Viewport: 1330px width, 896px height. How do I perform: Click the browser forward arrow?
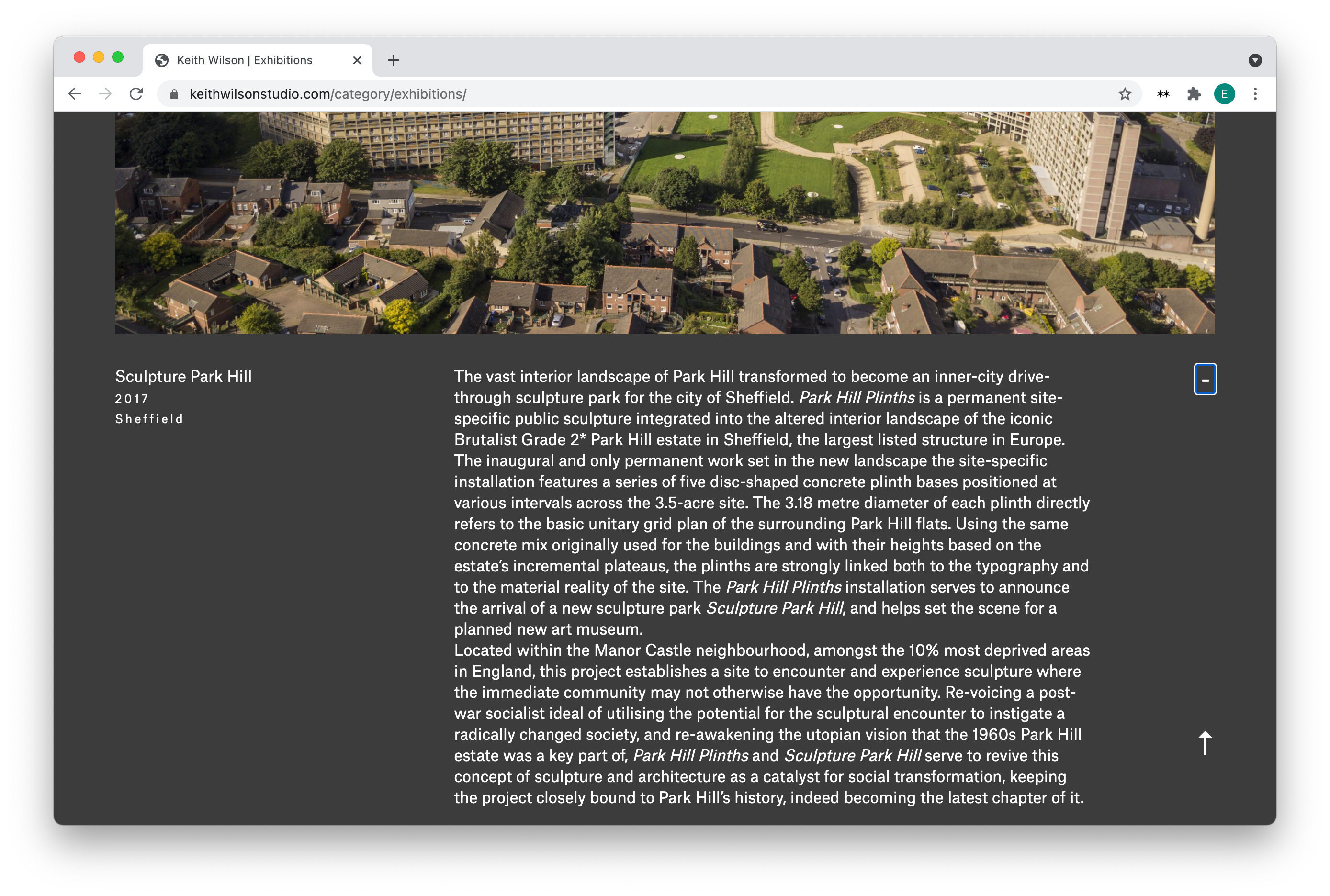pyautogui.click(x=105, y=94)
